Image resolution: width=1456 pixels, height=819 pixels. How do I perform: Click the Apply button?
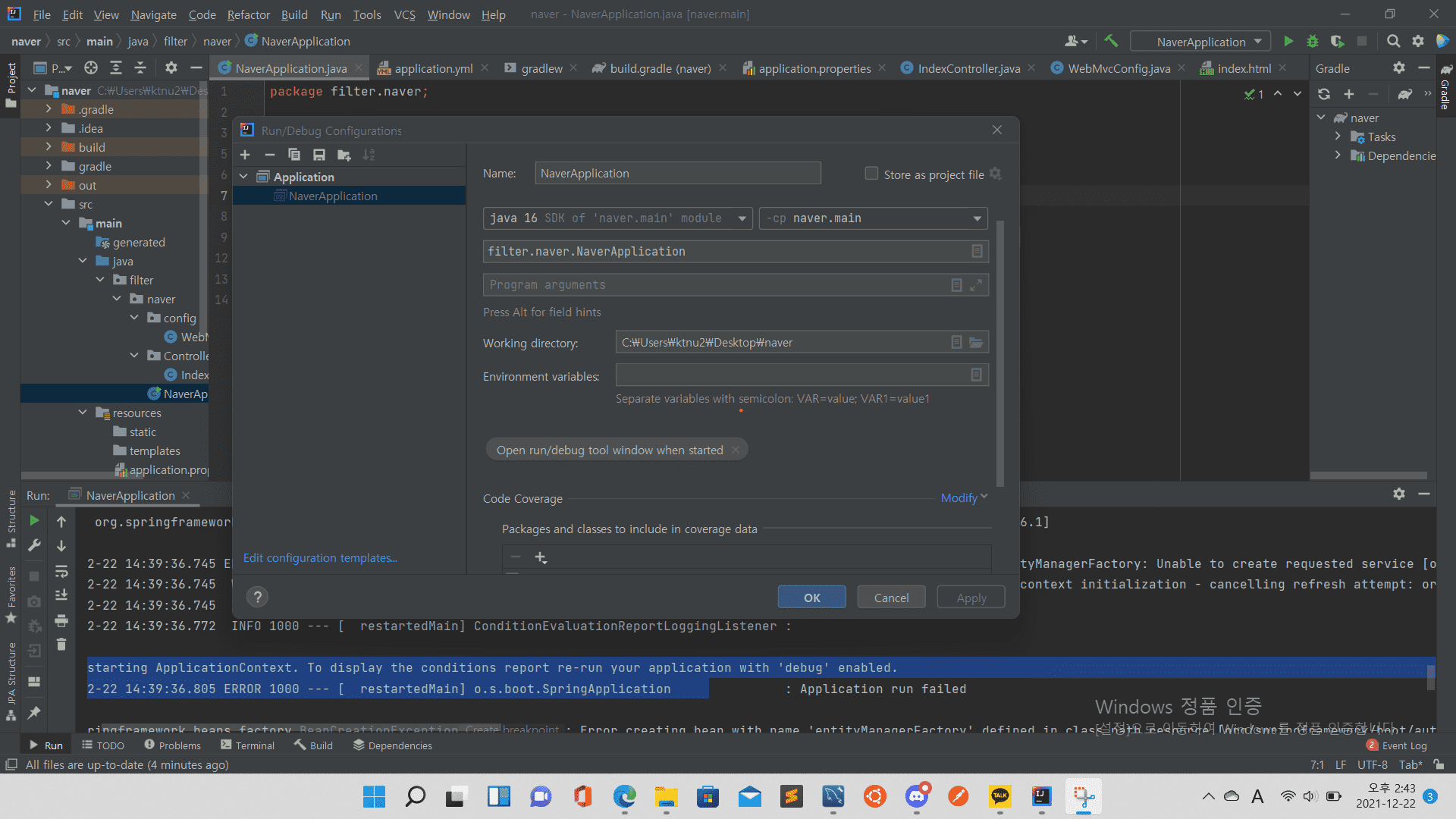click(971, 598)
